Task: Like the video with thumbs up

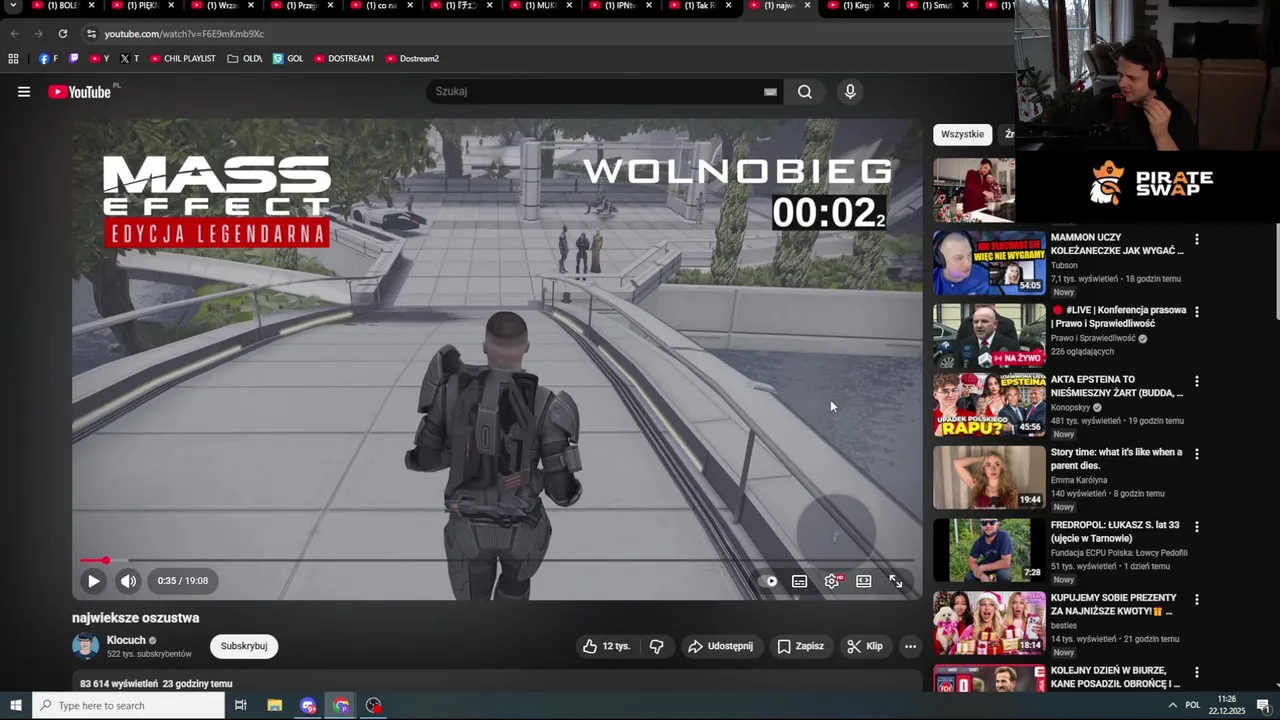Action: (x=607, y=646)
